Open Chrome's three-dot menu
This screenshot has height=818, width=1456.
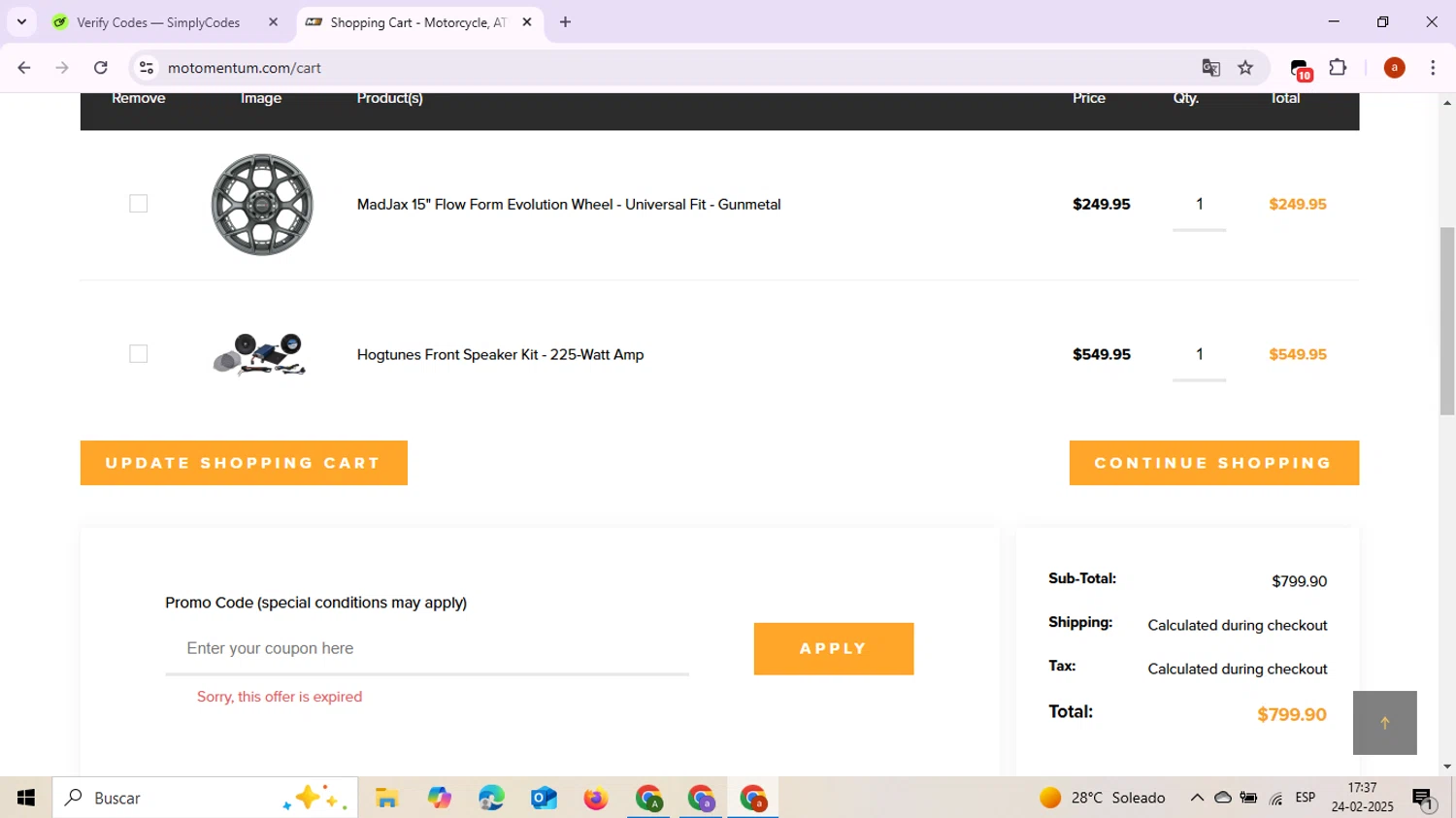pos(1433,68)
